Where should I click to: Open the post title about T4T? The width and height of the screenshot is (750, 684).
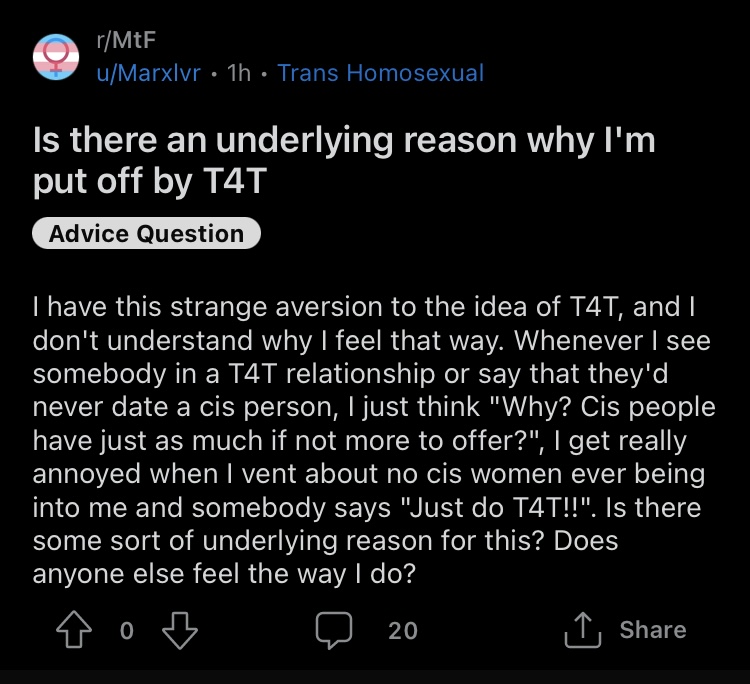click(343, 161)
